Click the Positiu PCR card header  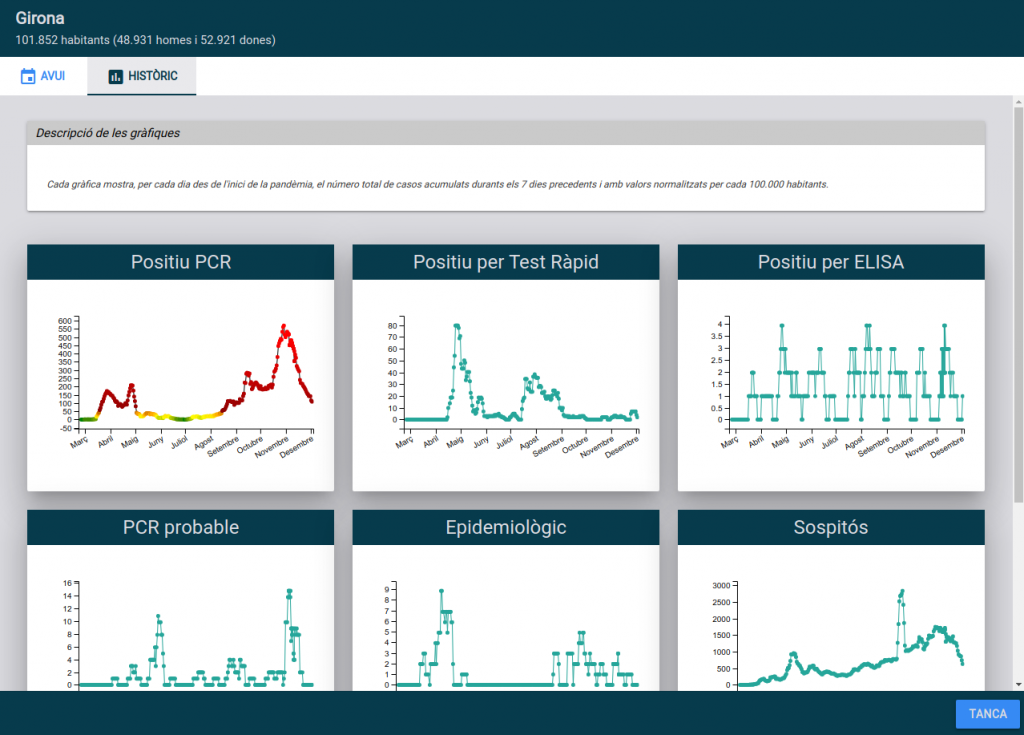[x=180, y=262]
